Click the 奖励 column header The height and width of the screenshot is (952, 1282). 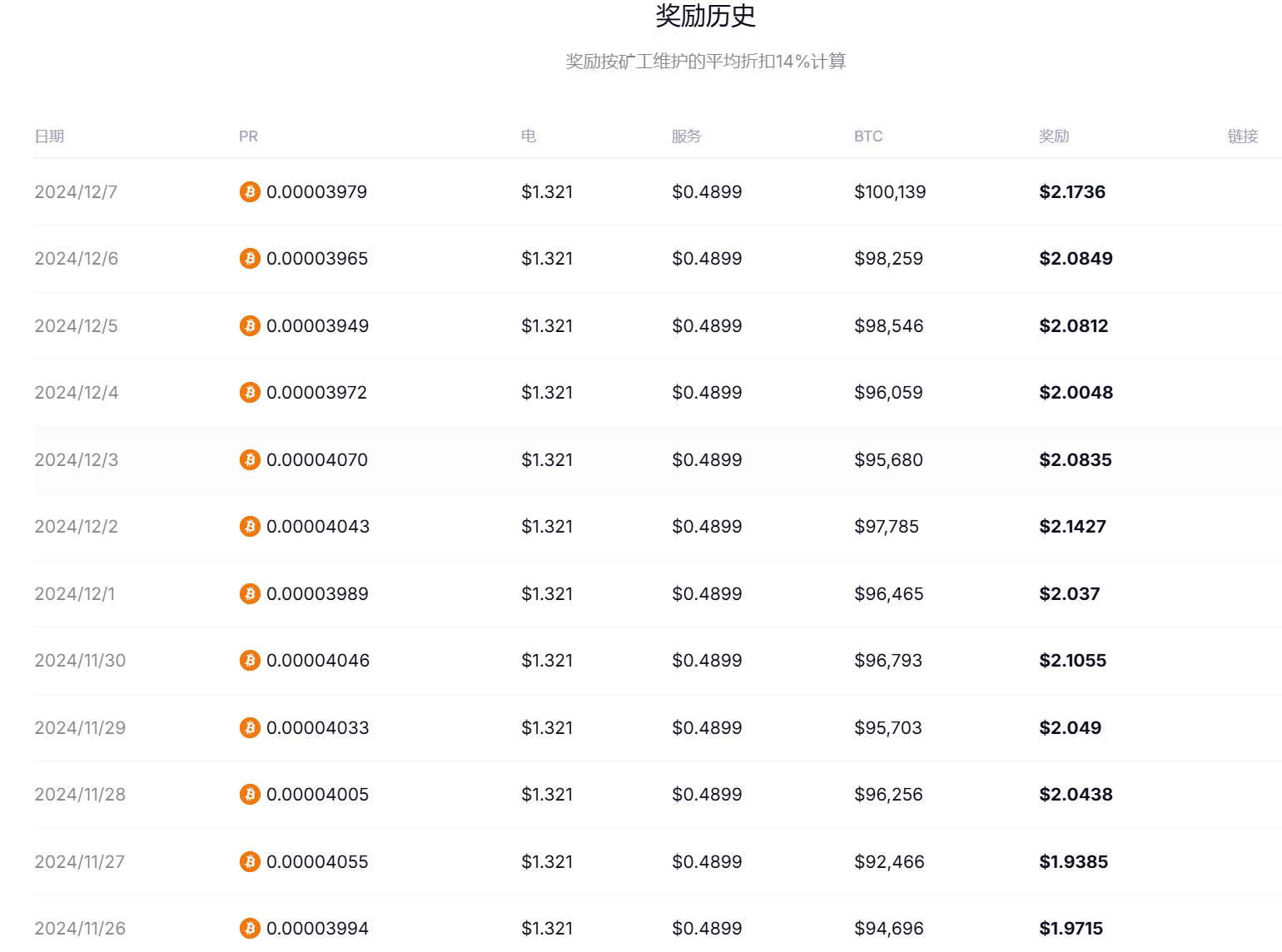coord(1054,136)
